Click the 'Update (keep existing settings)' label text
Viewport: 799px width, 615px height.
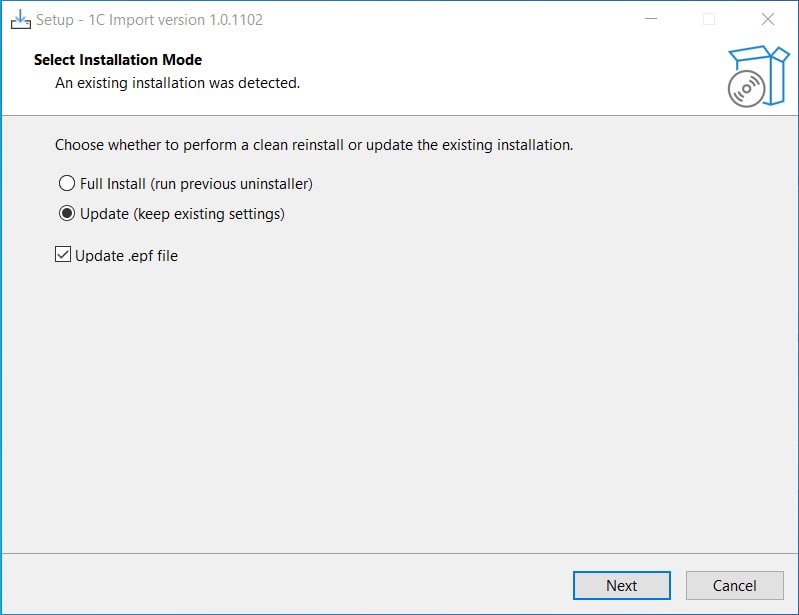182,213
